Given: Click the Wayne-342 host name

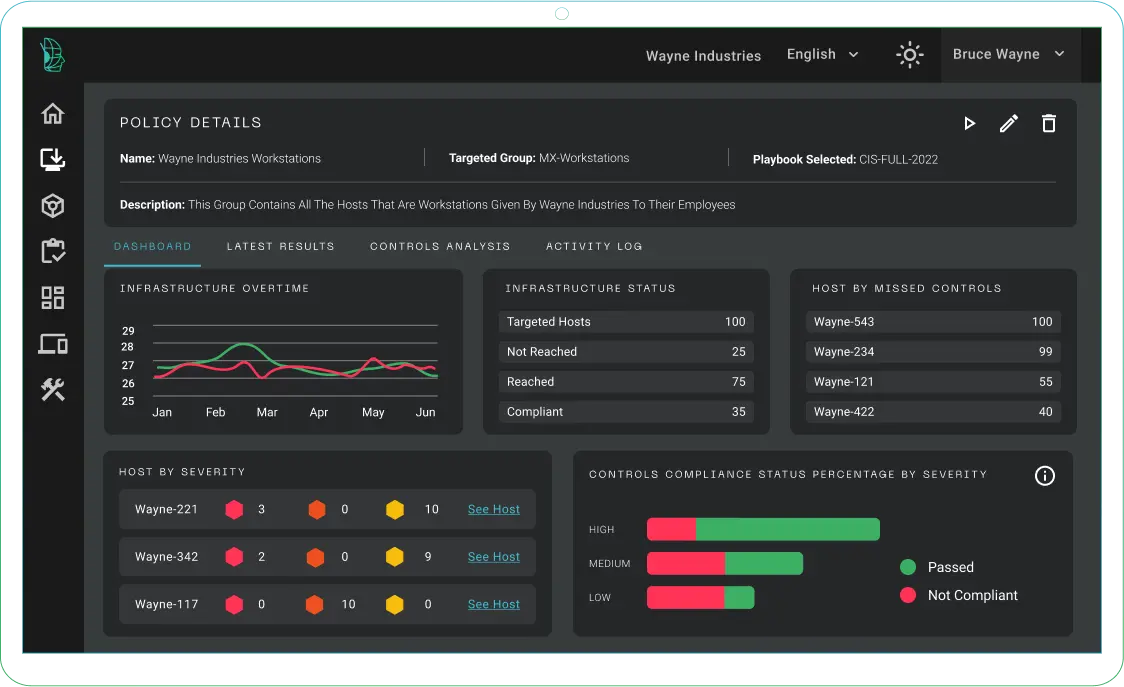Looking at the screenshot, I should (x=166, y=556).
